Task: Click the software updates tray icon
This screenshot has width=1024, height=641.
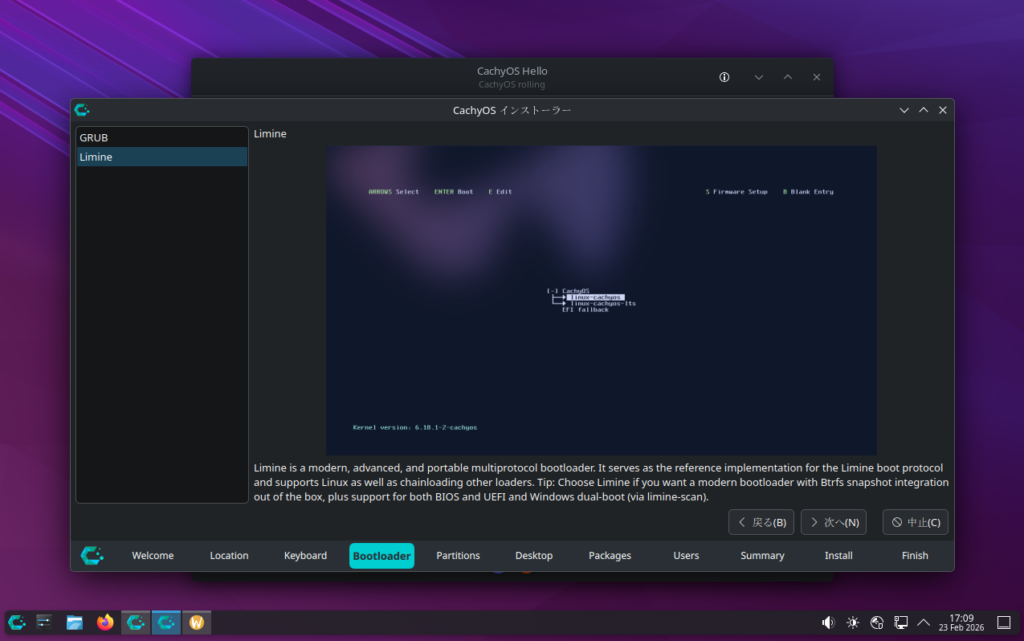Action: tap(876, 622)
